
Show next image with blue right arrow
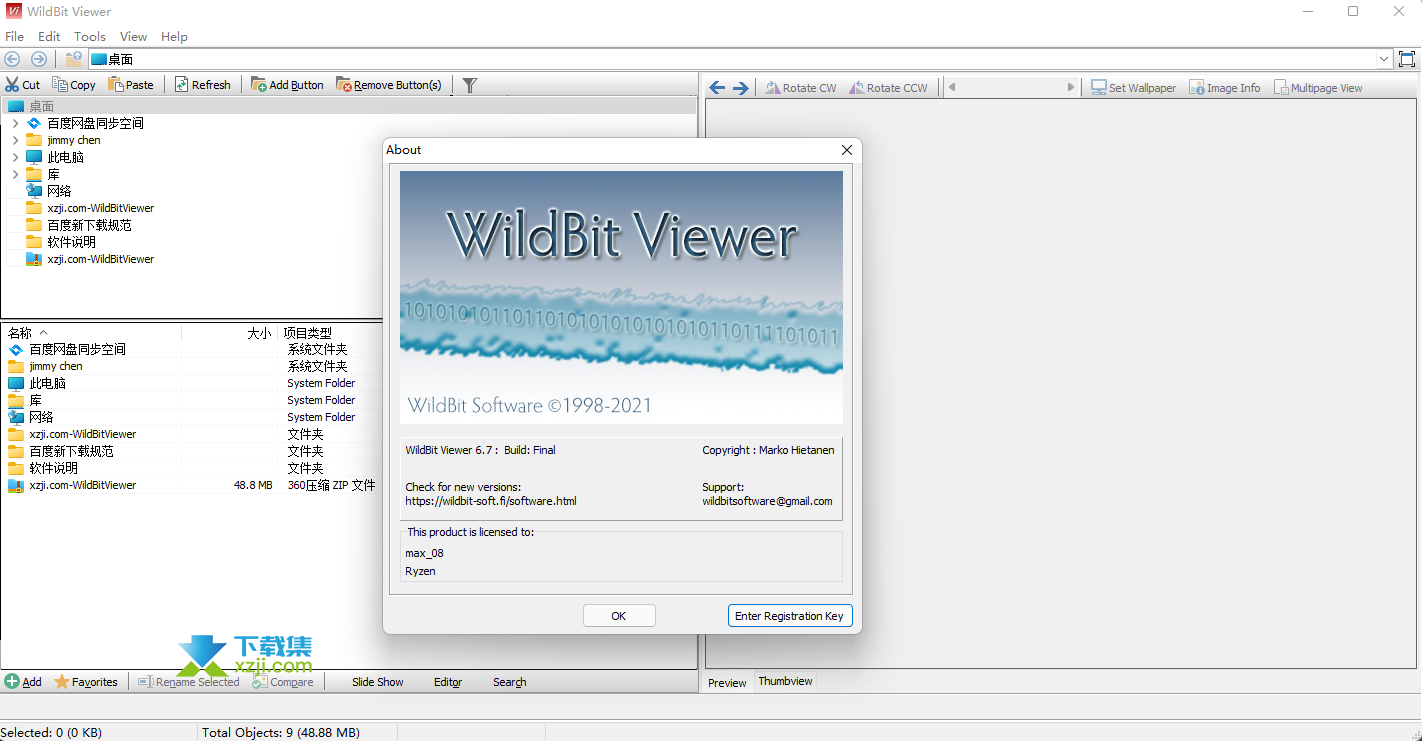(741, 88)
